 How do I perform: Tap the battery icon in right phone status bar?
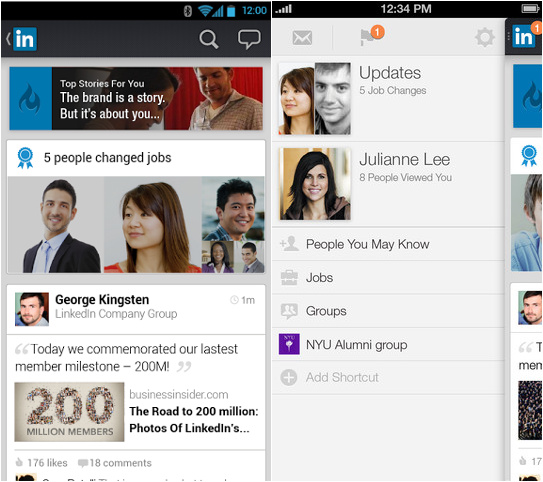point(530,9)
